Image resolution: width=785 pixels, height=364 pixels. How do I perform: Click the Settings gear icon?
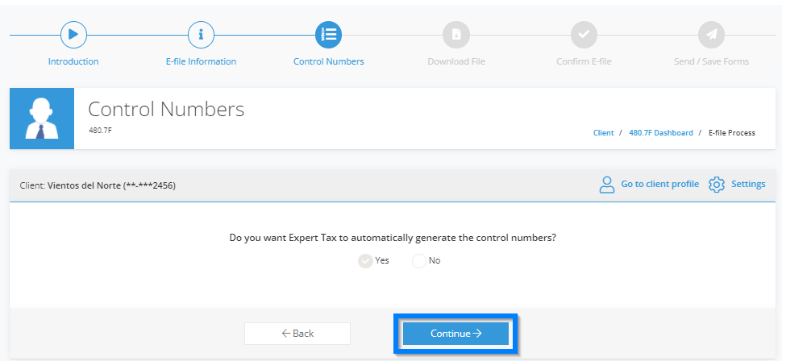pyautogui.click(x=716, y=184)
